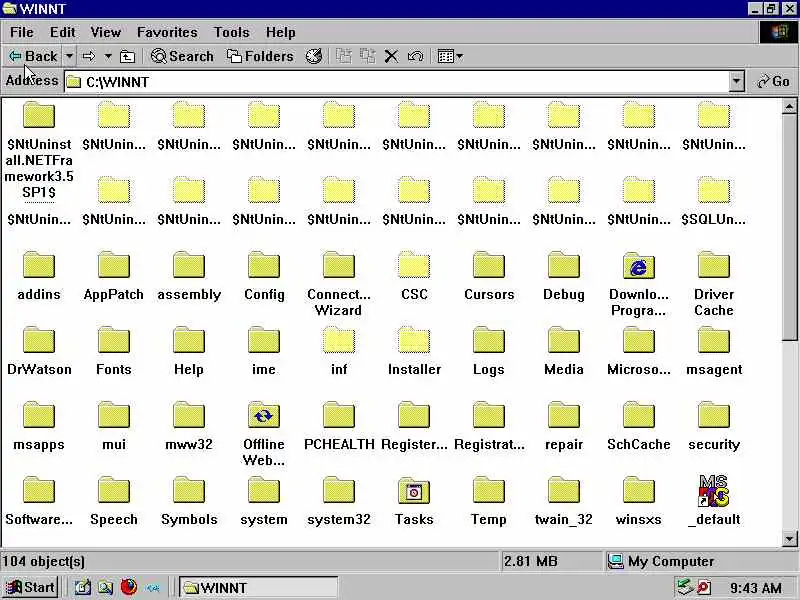
Task: Click the History toolbar icon
Action: [x=314, y=56]
